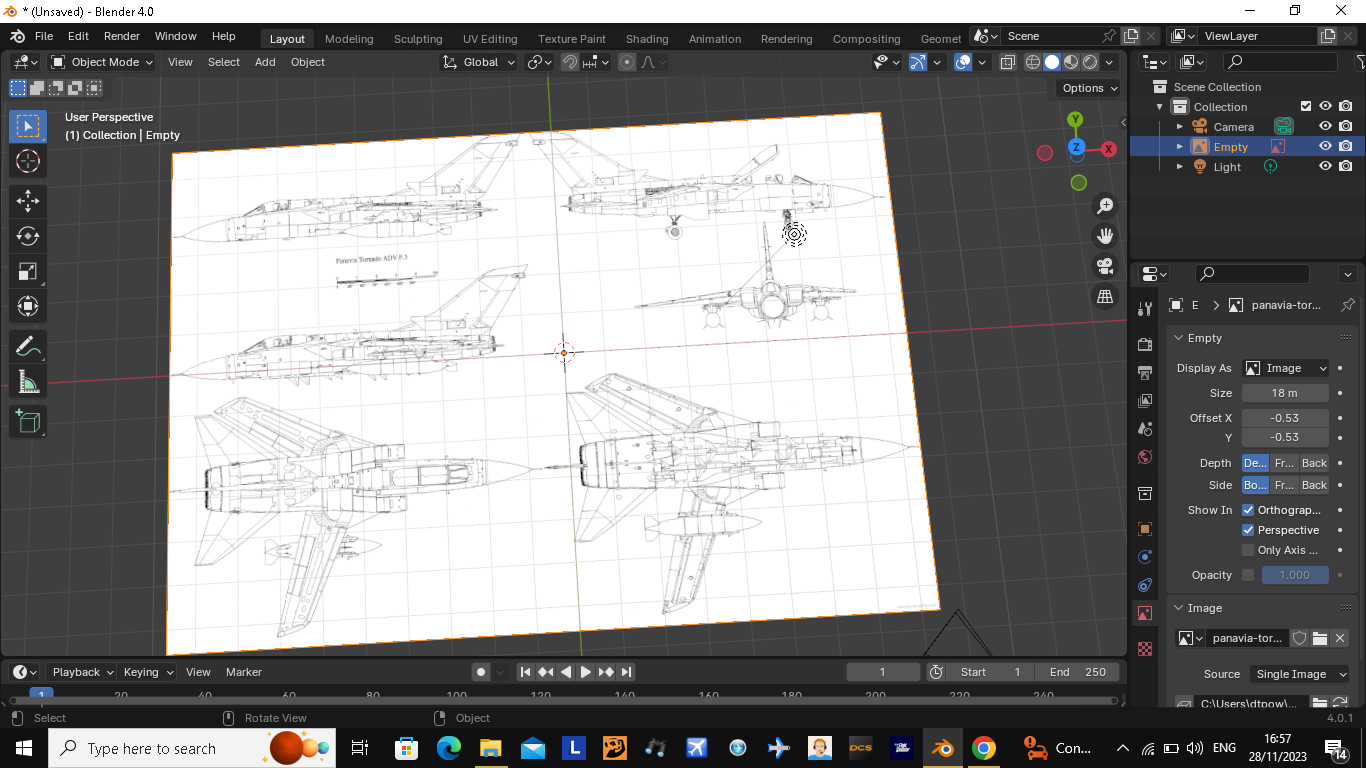Open the Add menu in viewport

pos(265,62)
